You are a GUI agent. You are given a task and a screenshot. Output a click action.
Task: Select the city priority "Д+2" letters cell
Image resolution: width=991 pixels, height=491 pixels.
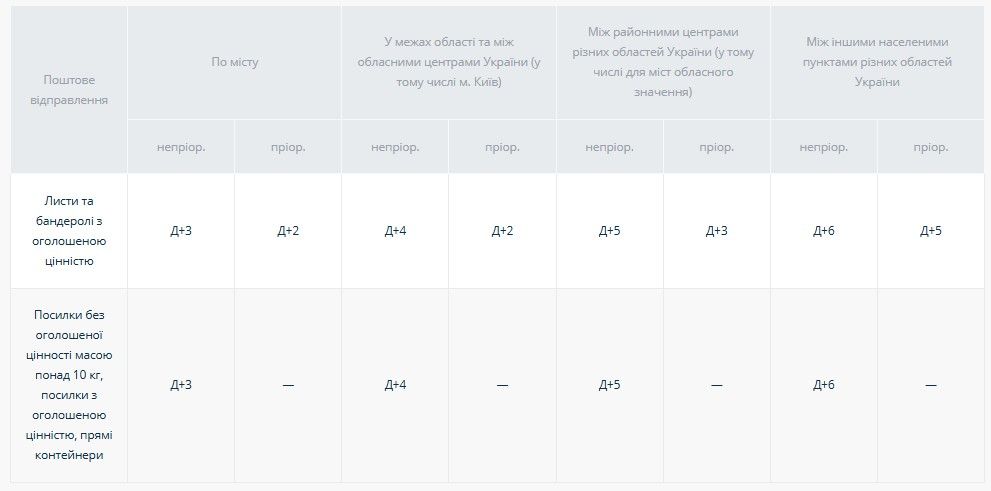(x=288, y=231)
